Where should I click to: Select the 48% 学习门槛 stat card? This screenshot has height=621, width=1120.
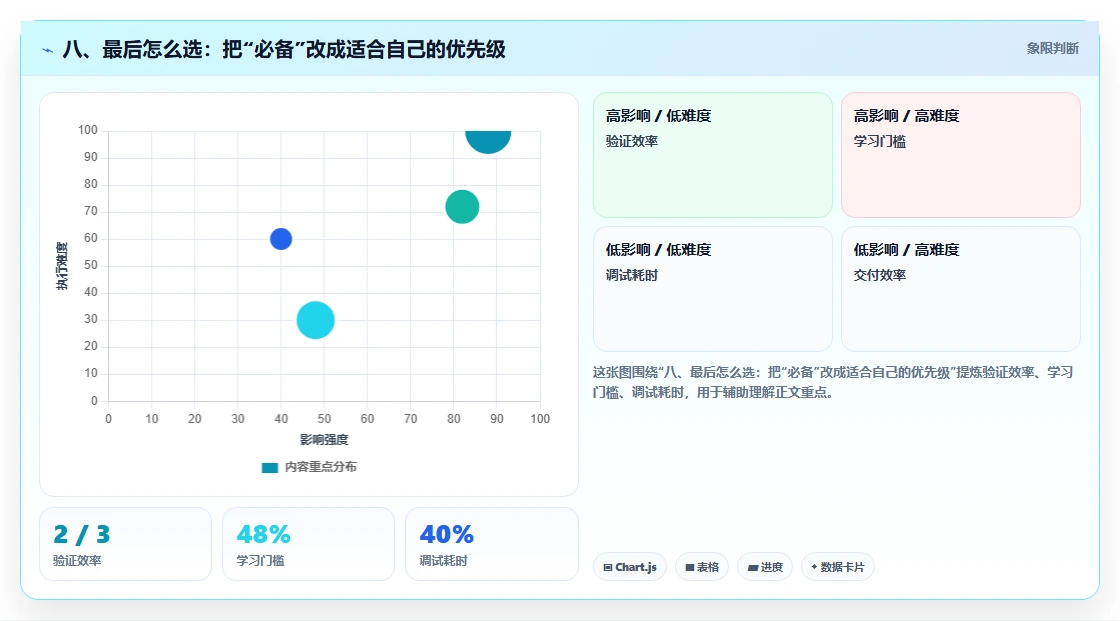pyautogui.click(x=309, y=544)
